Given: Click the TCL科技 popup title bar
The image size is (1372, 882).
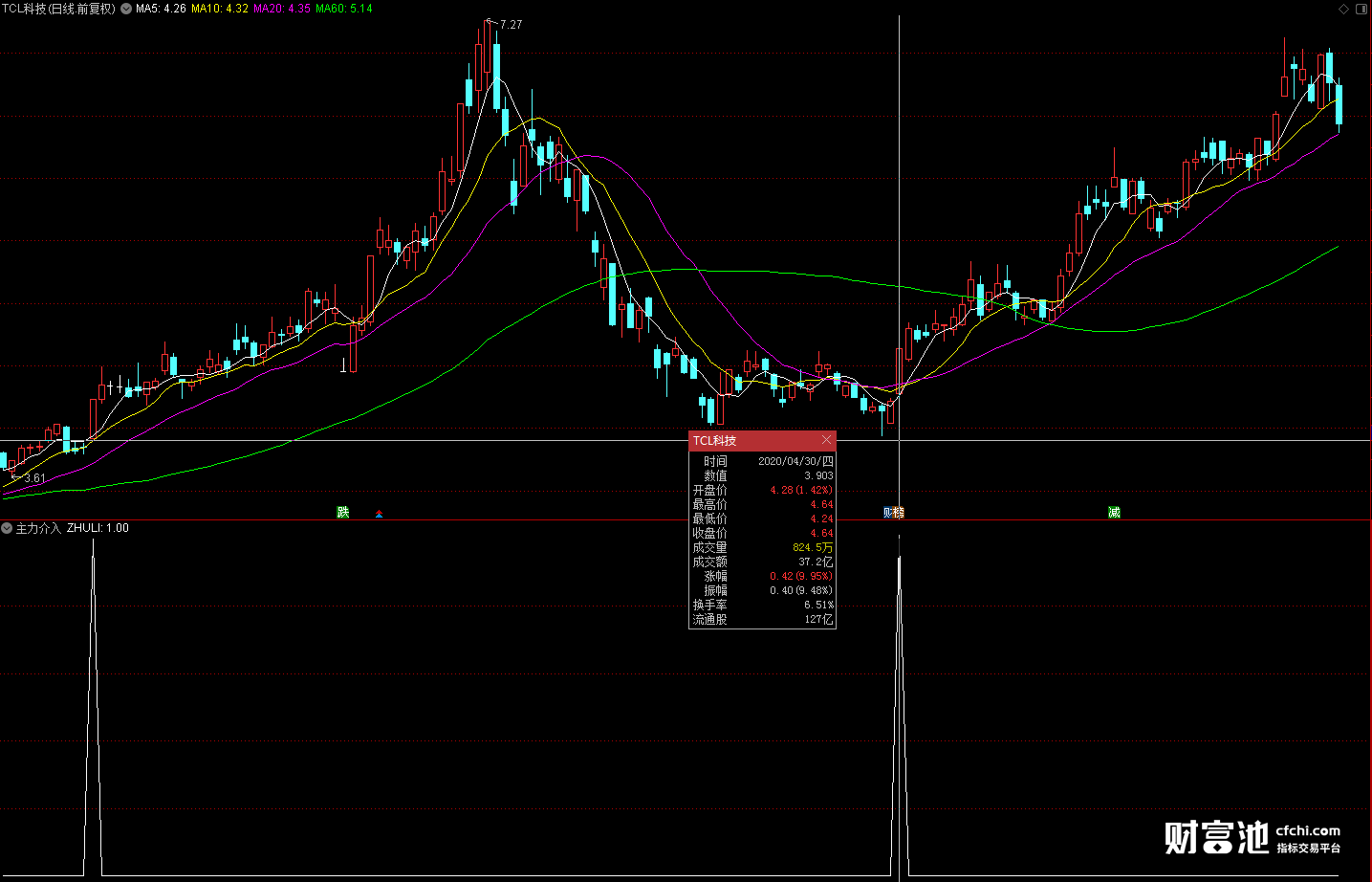Looking at the screenshot, I should [x=762, y=440].
